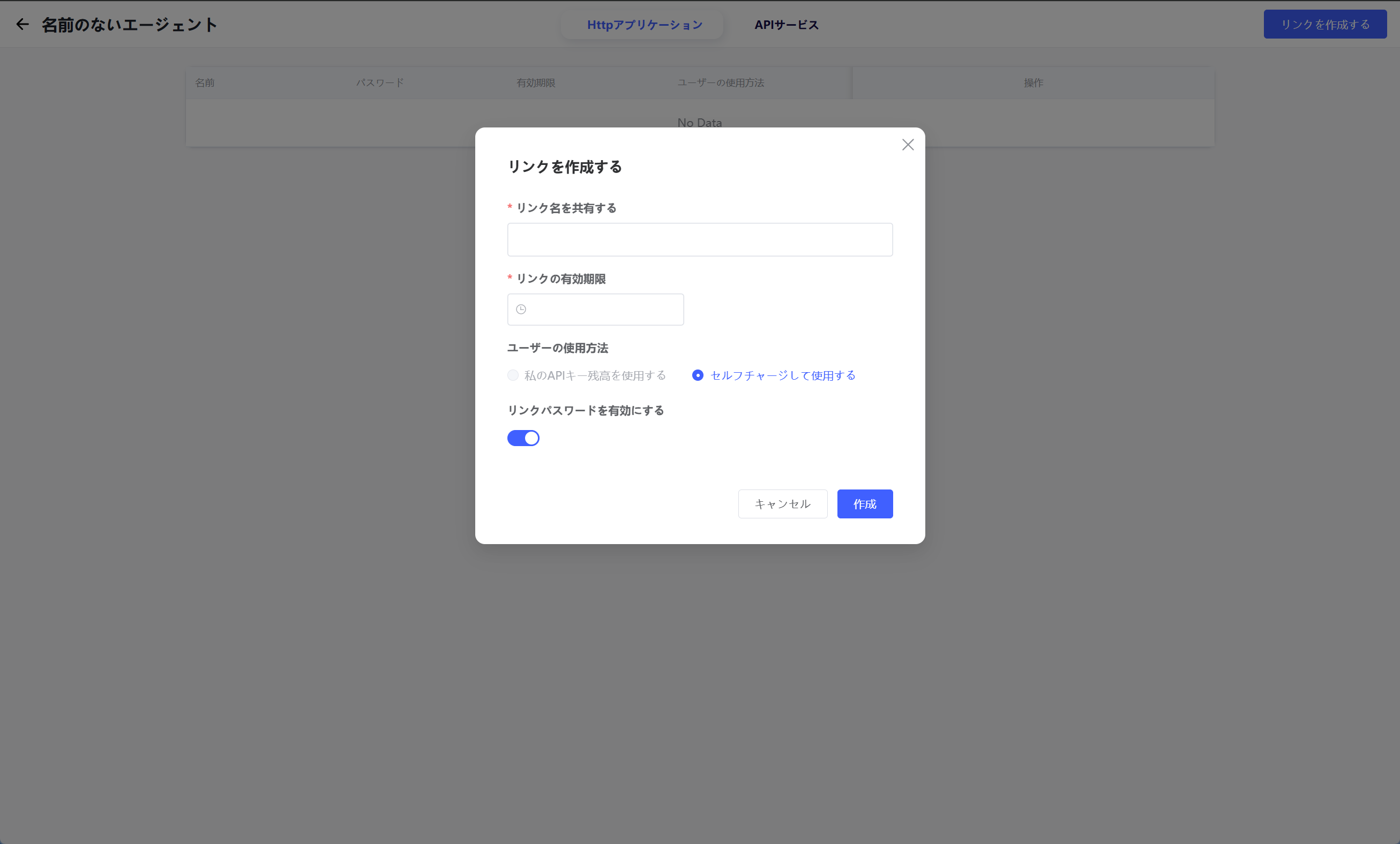
Task: Click the blue 作成 button
Action: (x=864, y=504)
